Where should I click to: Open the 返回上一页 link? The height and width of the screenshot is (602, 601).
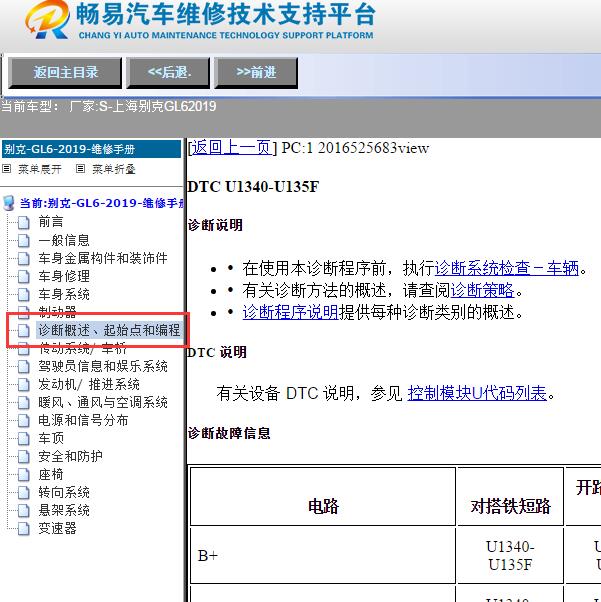232,148
